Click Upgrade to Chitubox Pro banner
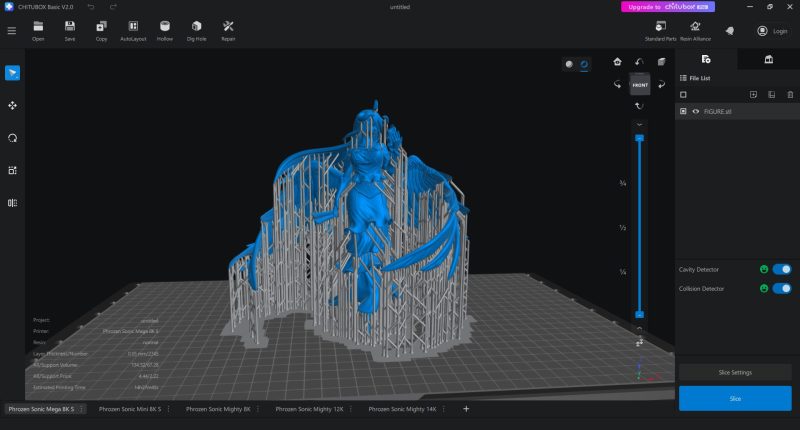Viewport: 800px width, 430px height. coord(667,7)
